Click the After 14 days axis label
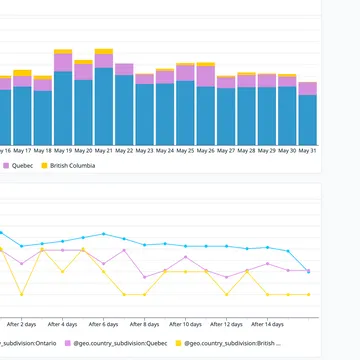 coord(267,324)
